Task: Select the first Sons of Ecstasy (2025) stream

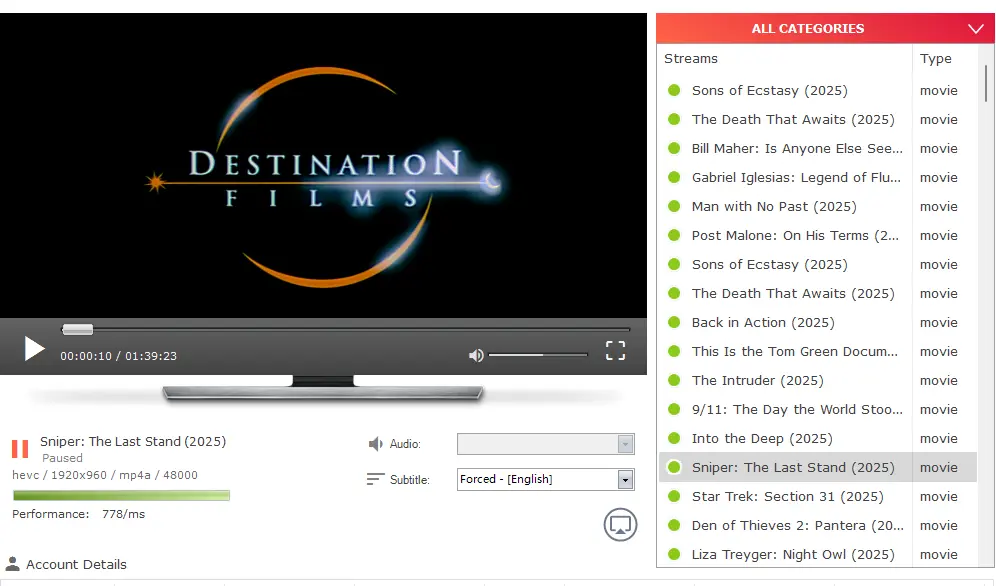Action: pyautogui.click(x=769, y=90)
